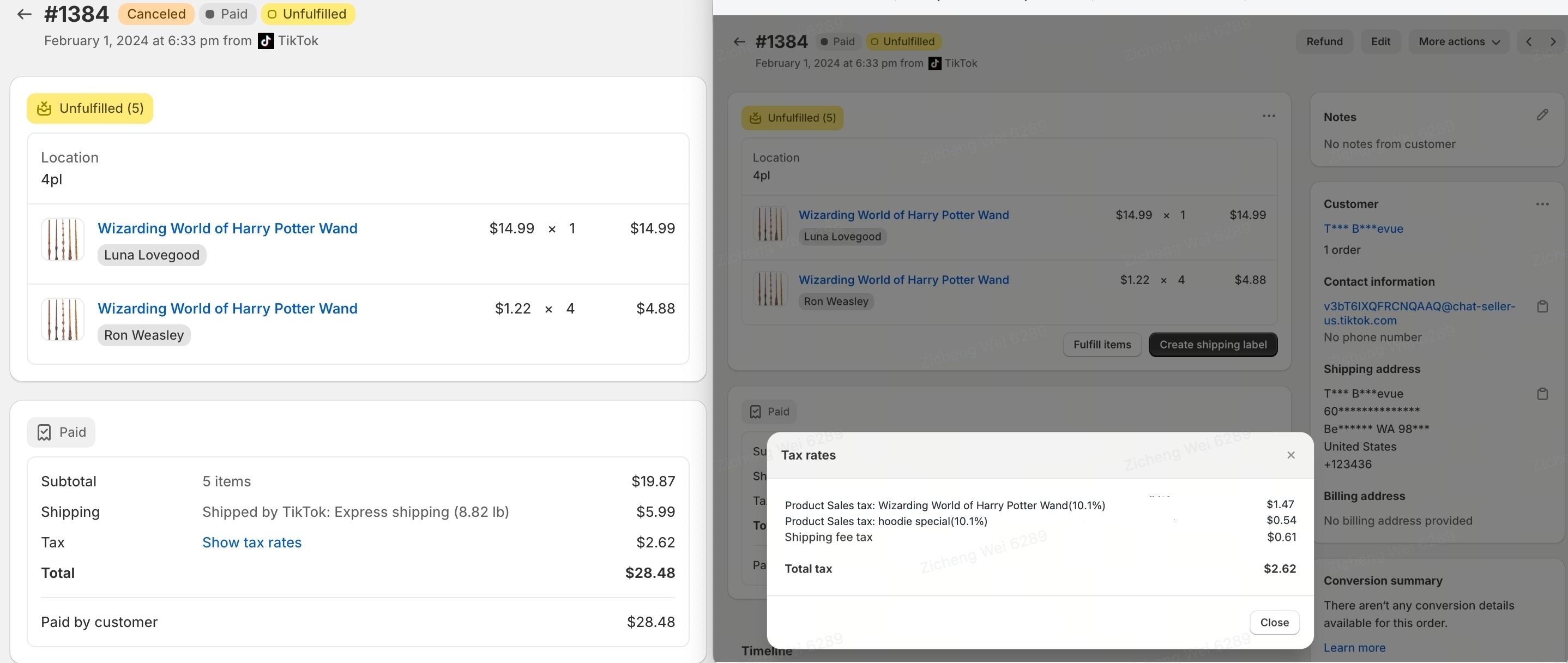The width and height of the screenshot is (1568, 663).
Task: Open Luna Lovegood wand product thumbnail on left
Action: (62, 240)
